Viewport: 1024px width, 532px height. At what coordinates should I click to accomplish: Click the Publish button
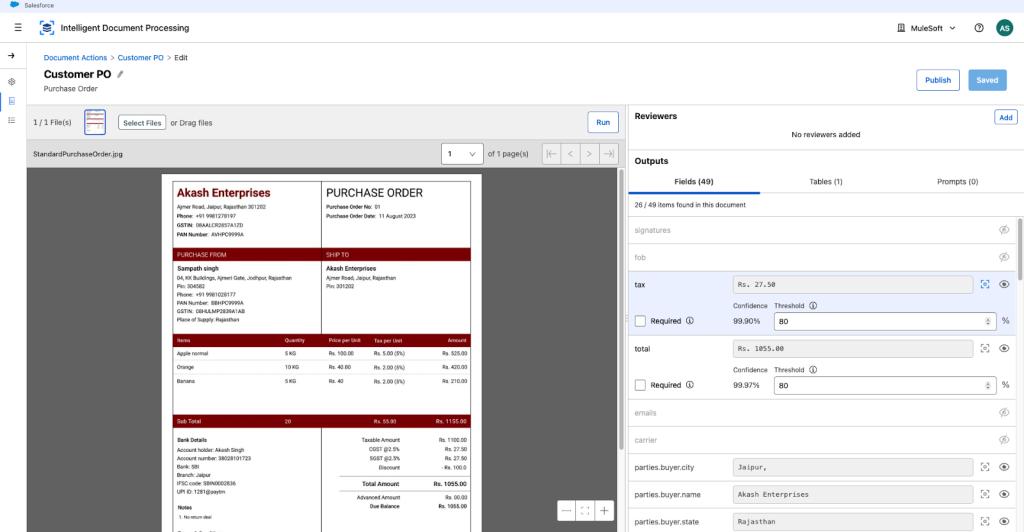938,80
